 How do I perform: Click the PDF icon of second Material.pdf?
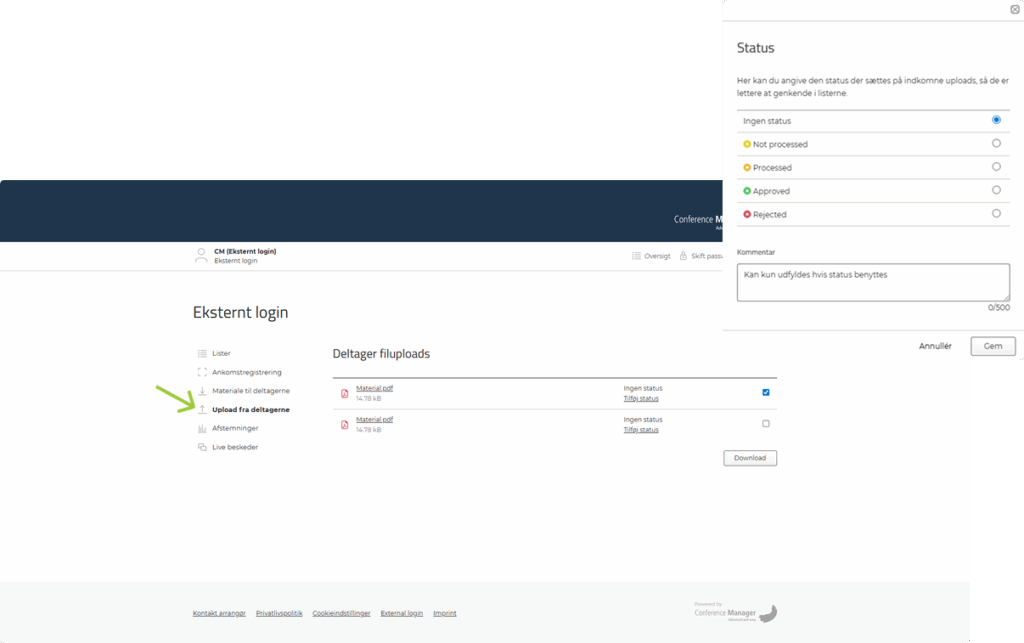click(344, 425)
